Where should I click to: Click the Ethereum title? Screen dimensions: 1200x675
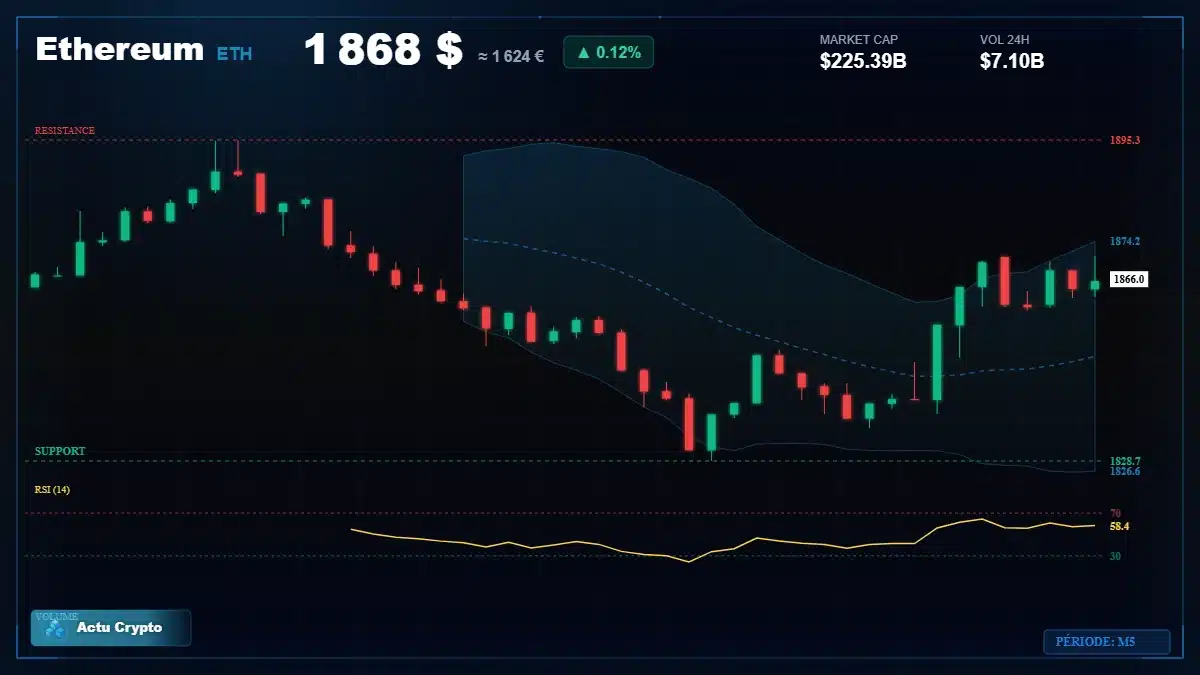(x=119, y=50)
